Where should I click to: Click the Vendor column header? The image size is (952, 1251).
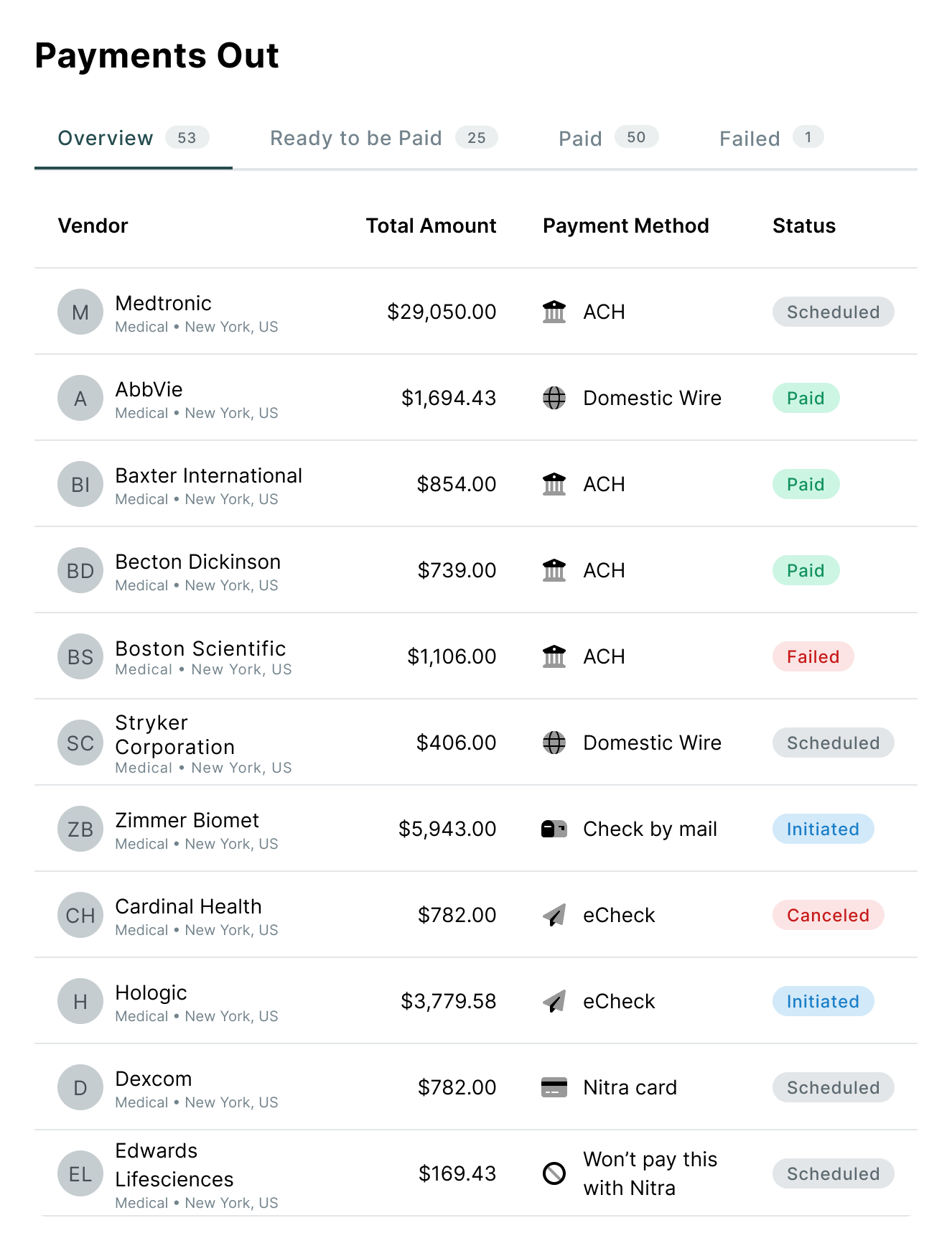93,225
